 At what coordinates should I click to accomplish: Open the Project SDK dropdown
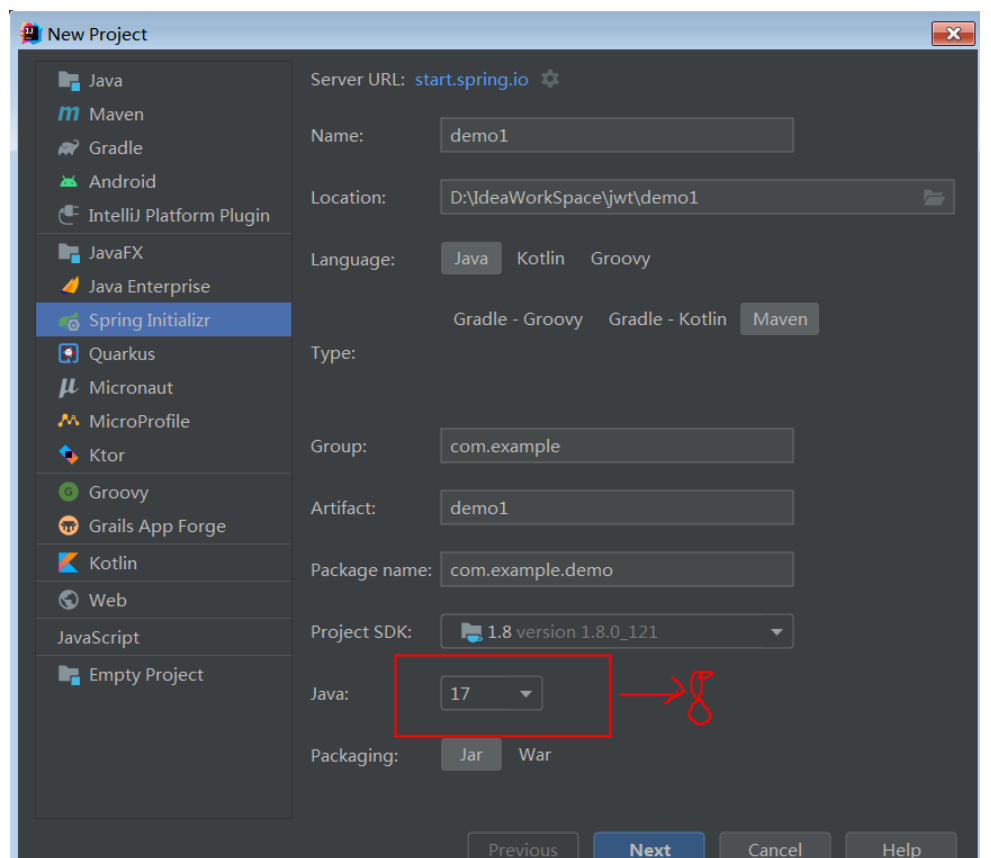(617, 631)
